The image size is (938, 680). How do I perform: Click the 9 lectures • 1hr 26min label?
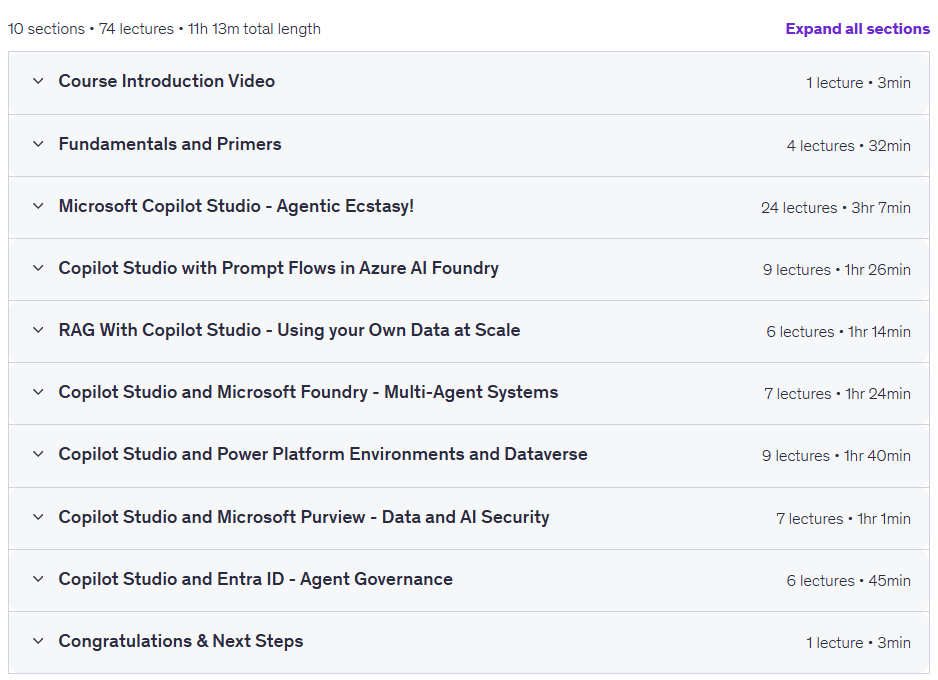pos(837,270)
